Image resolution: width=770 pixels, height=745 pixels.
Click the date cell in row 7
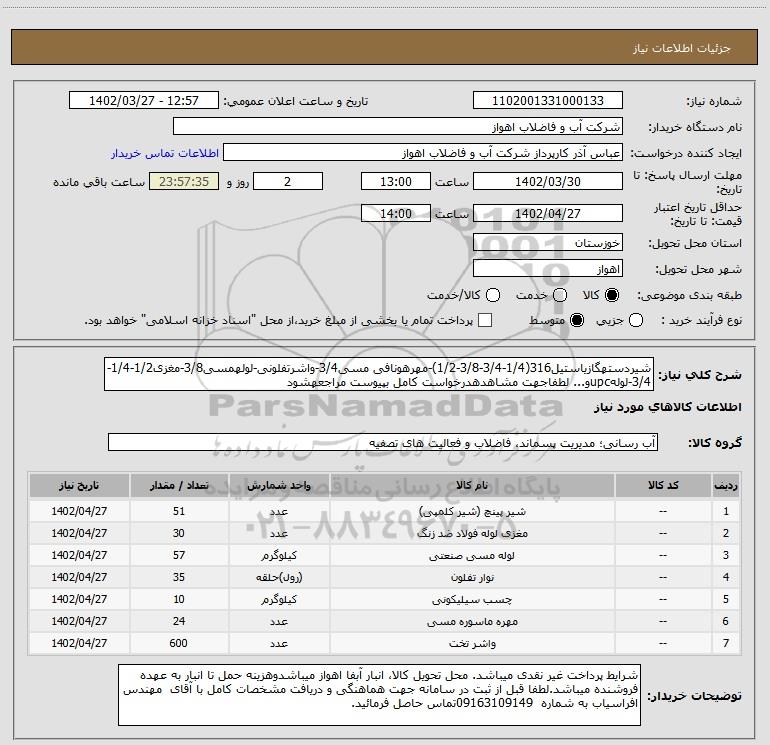point(79,643)
